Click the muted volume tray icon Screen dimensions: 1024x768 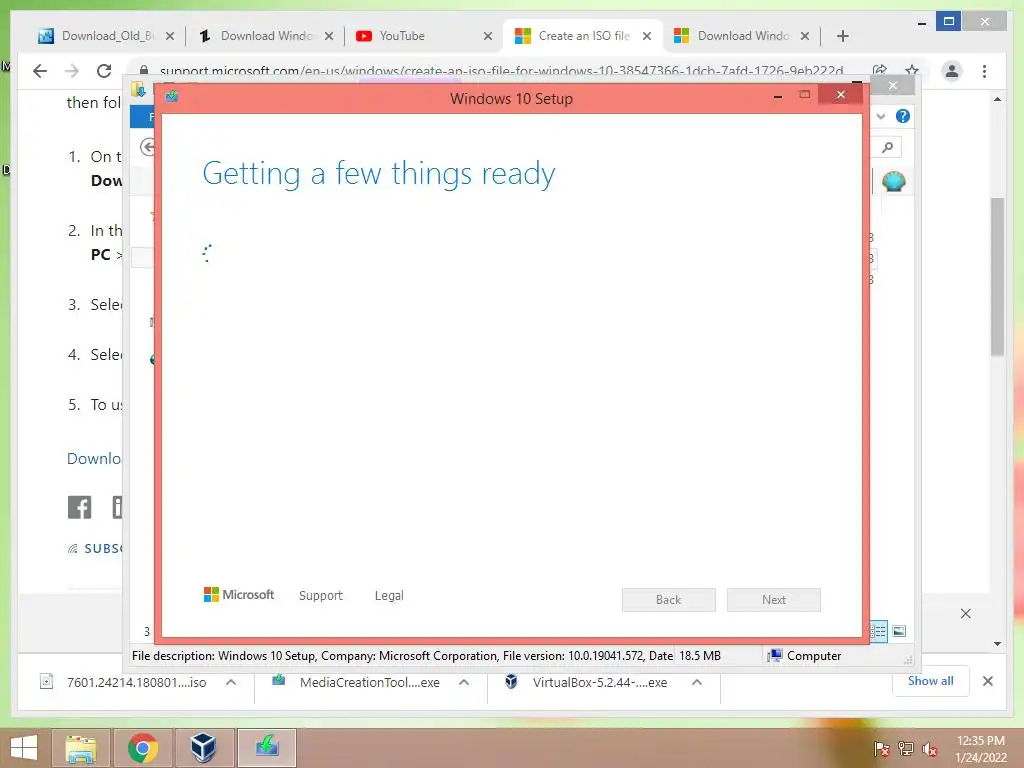tap(930, 749)
